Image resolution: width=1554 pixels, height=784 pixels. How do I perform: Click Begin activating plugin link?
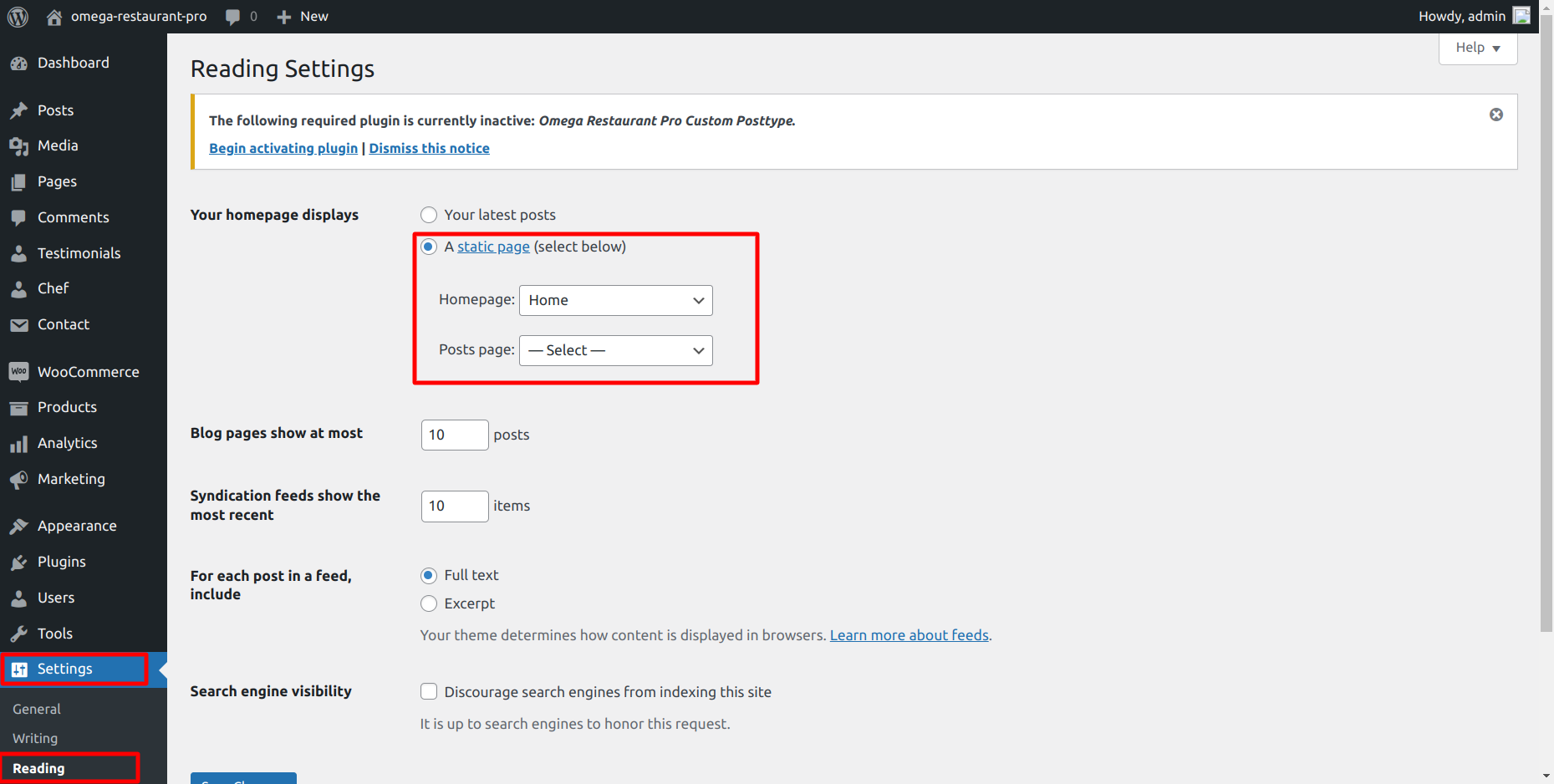point(283,148)
